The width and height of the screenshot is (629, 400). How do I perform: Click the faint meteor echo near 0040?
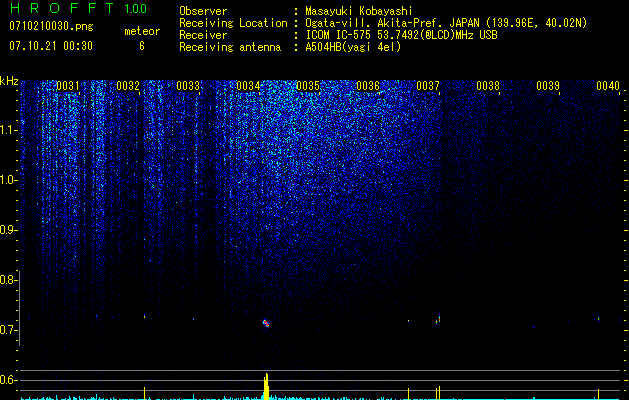click(x=598, y=319)
